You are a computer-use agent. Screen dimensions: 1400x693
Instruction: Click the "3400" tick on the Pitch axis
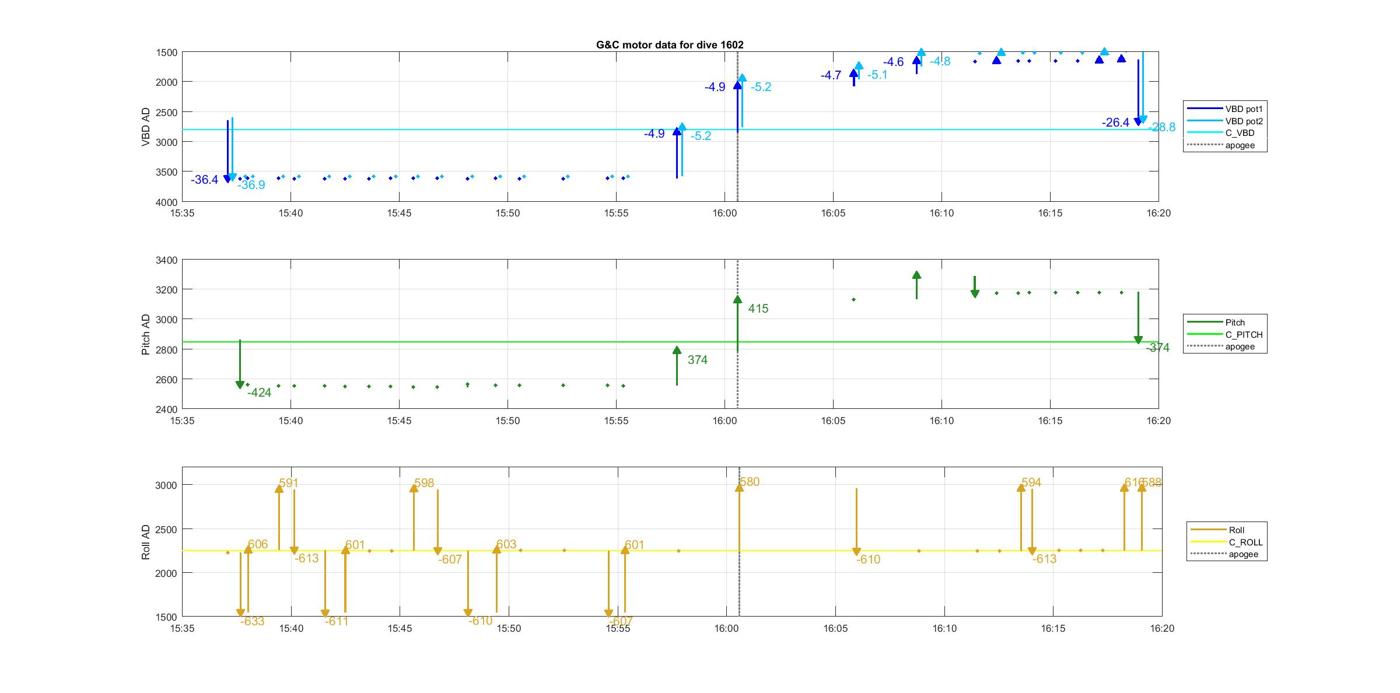point(167,260)
